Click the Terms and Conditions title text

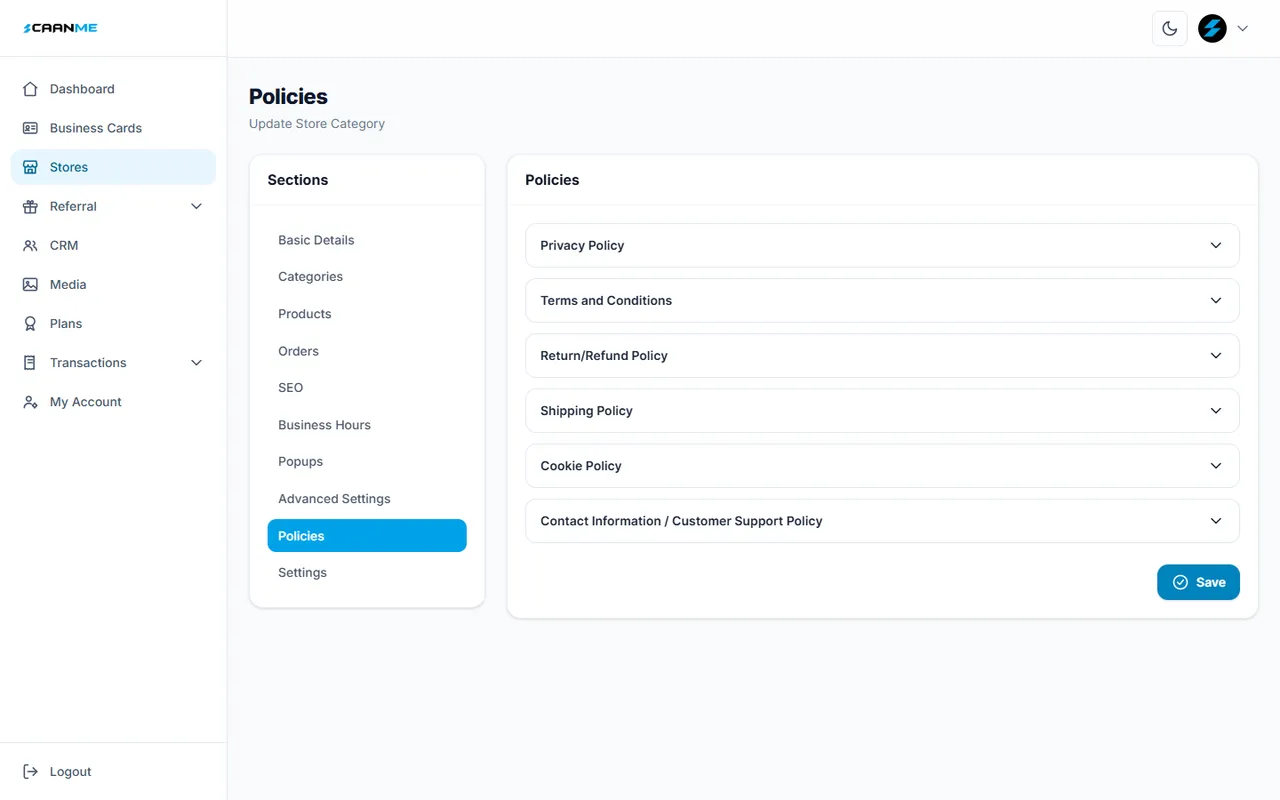coord(606,300)
